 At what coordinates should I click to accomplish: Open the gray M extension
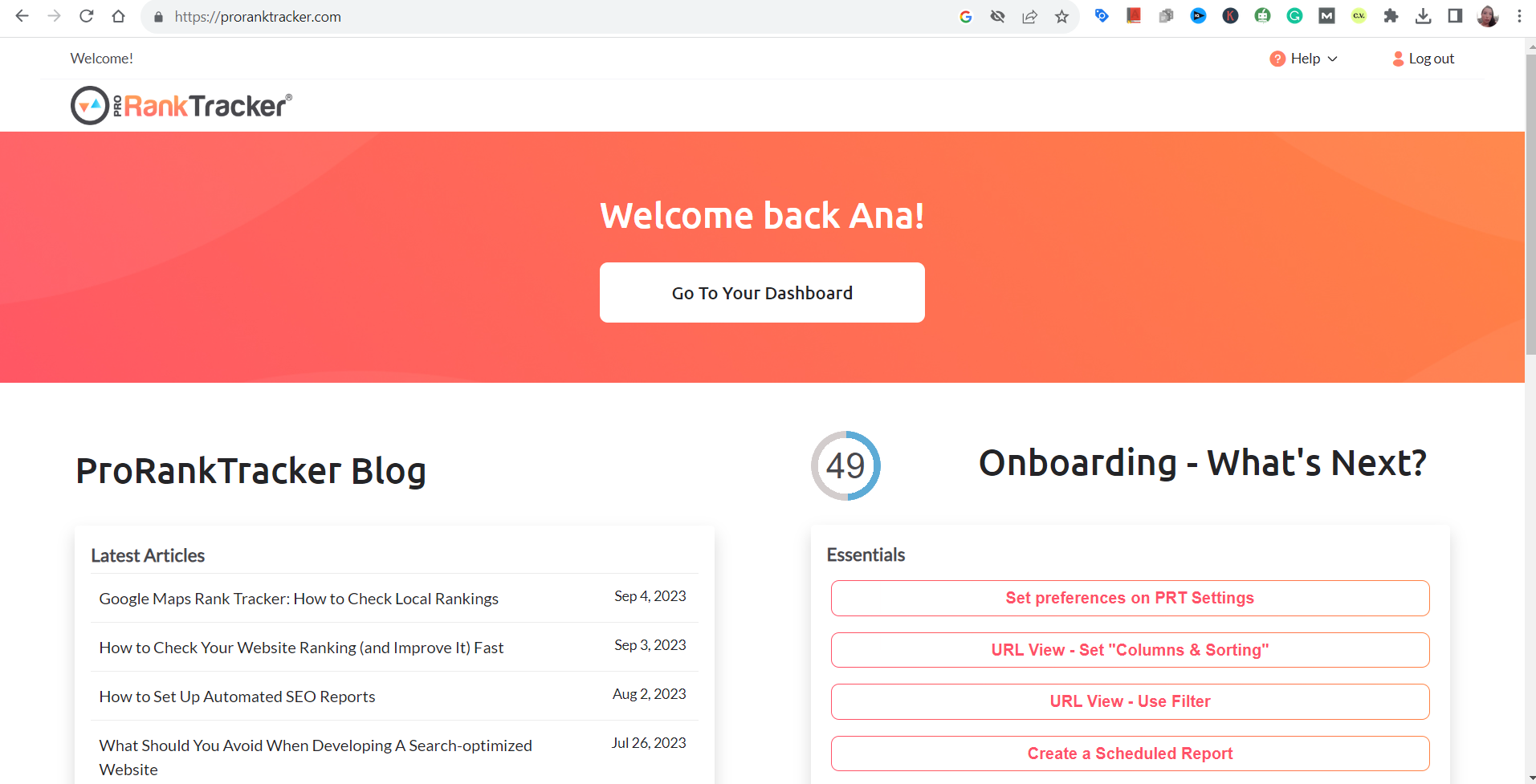[x=1326, y=15]
